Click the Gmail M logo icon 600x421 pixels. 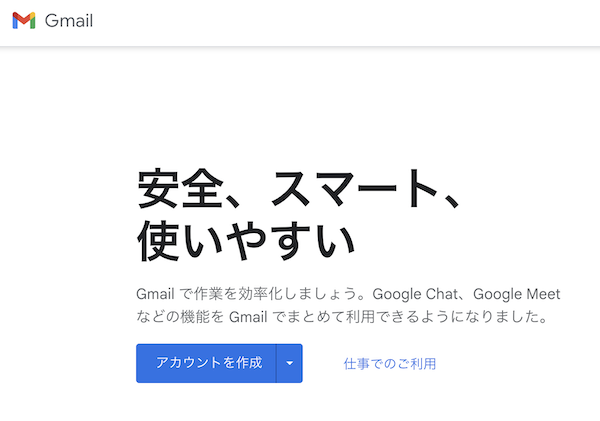tap(24, 20)
